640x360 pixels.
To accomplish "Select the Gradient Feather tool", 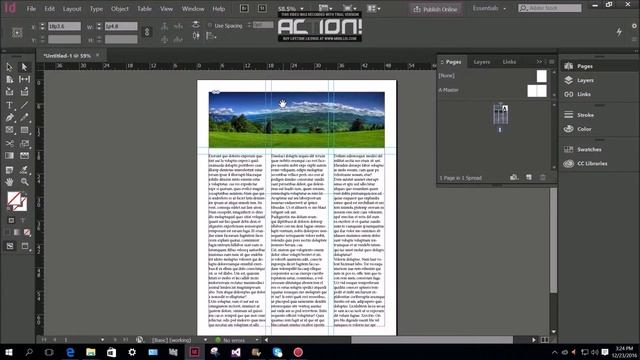I will (x=24, y=156).
